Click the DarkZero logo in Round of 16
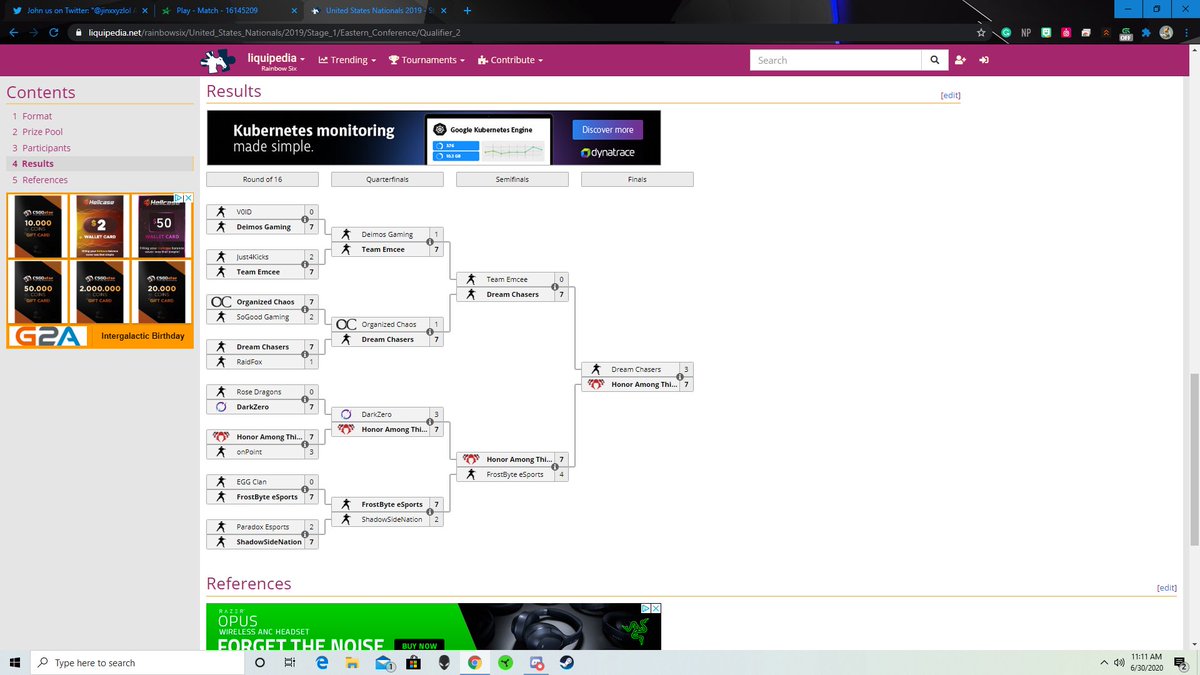Image resolution: width=1200 pixels, height=675 pixels. 220,407
